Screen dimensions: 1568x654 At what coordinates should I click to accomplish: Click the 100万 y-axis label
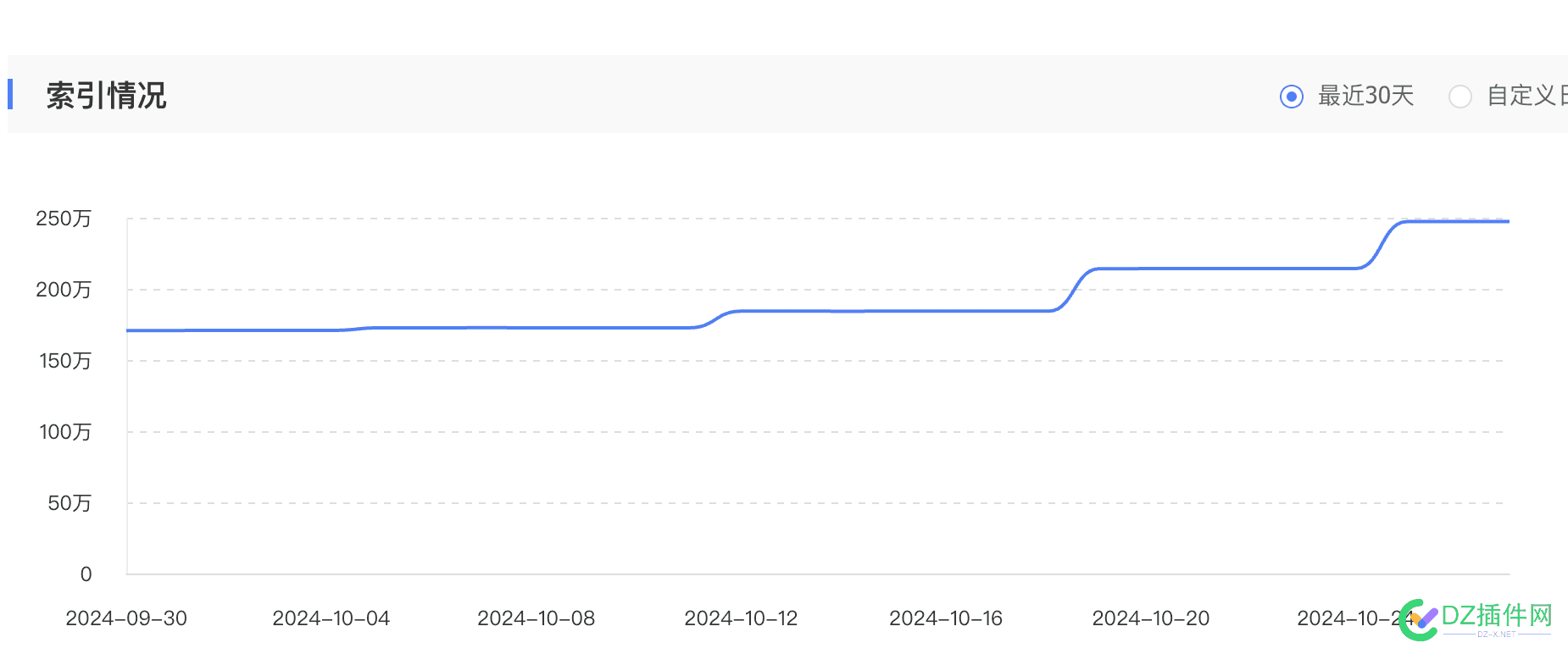click(x=65, y=432)
